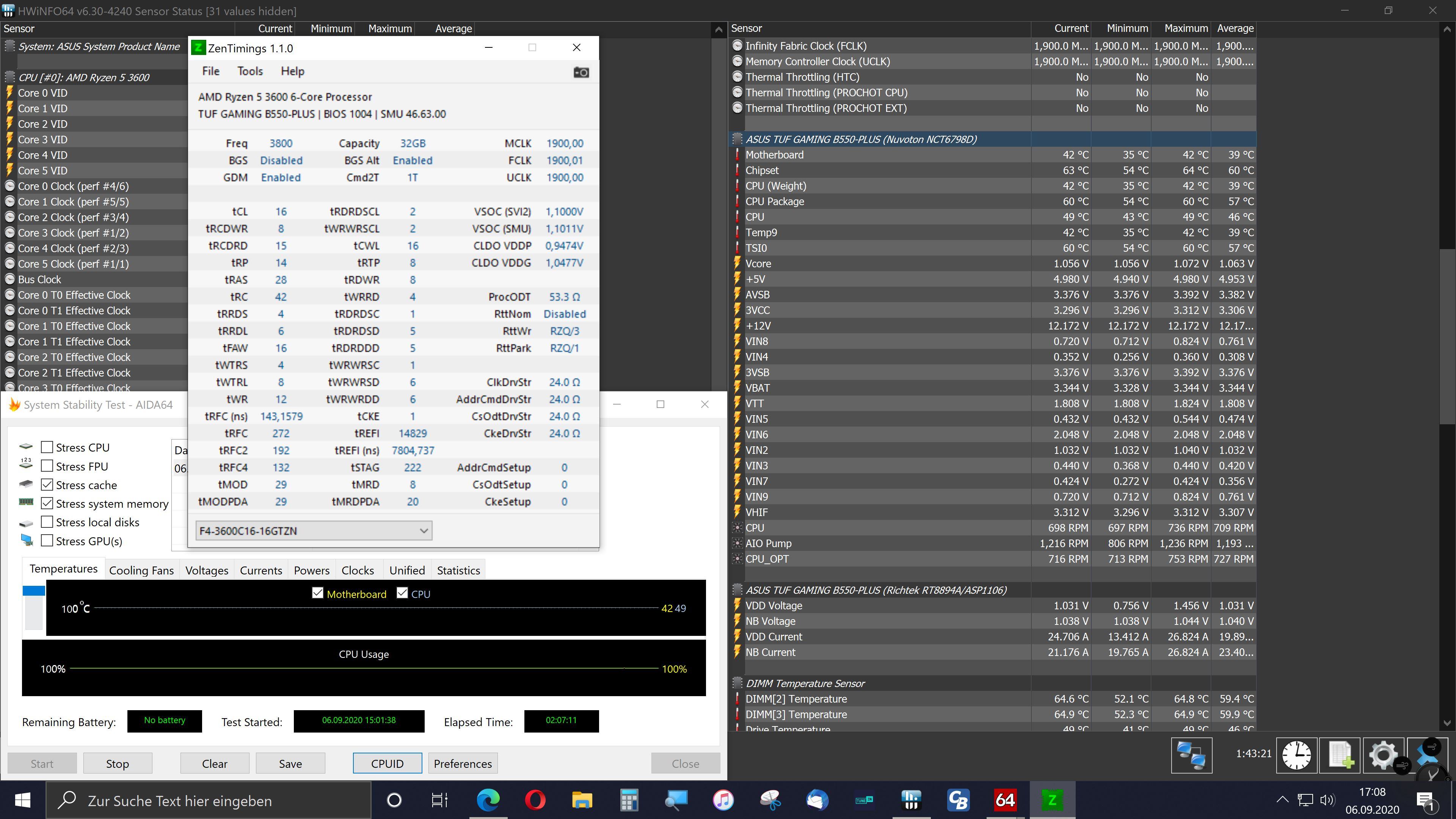
Task: Click green ZenTimings taskbar icon
Action: (x=1052, y=800)
